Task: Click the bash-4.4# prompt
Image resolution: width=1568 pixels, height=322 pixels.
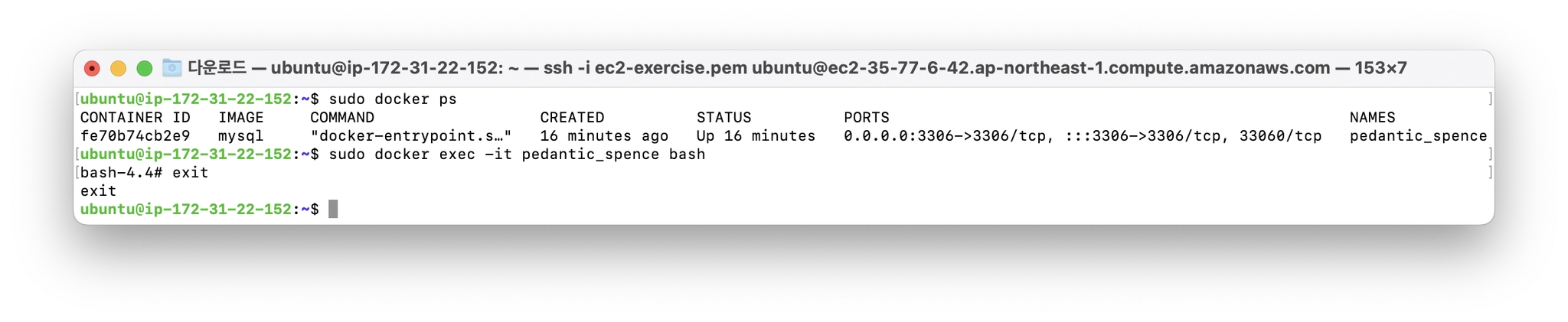Action: pyautogui.click(x=121, y=173)
